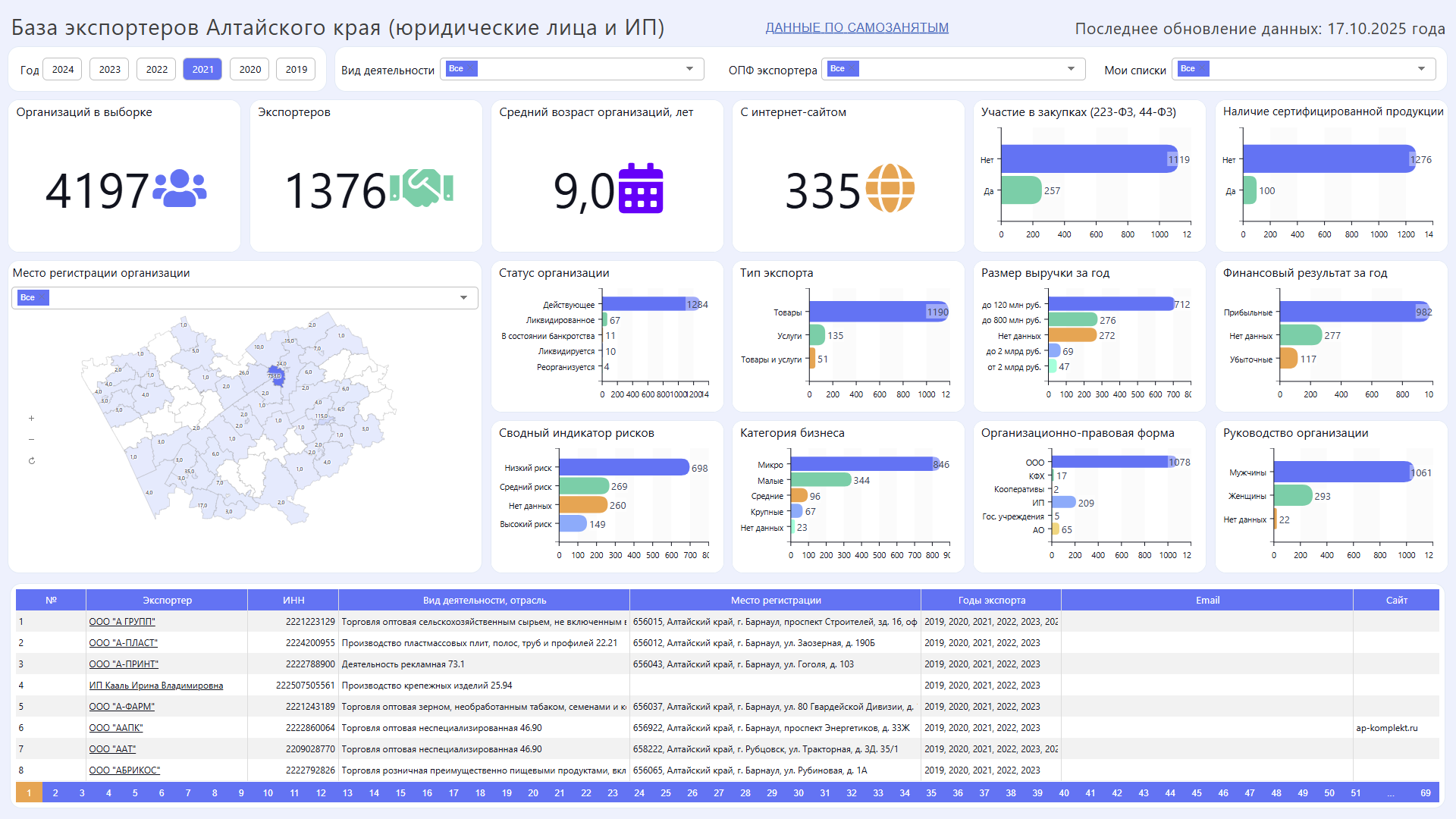Select year 2022 filter
The image size is (1456, 819).
click(156, 69)
